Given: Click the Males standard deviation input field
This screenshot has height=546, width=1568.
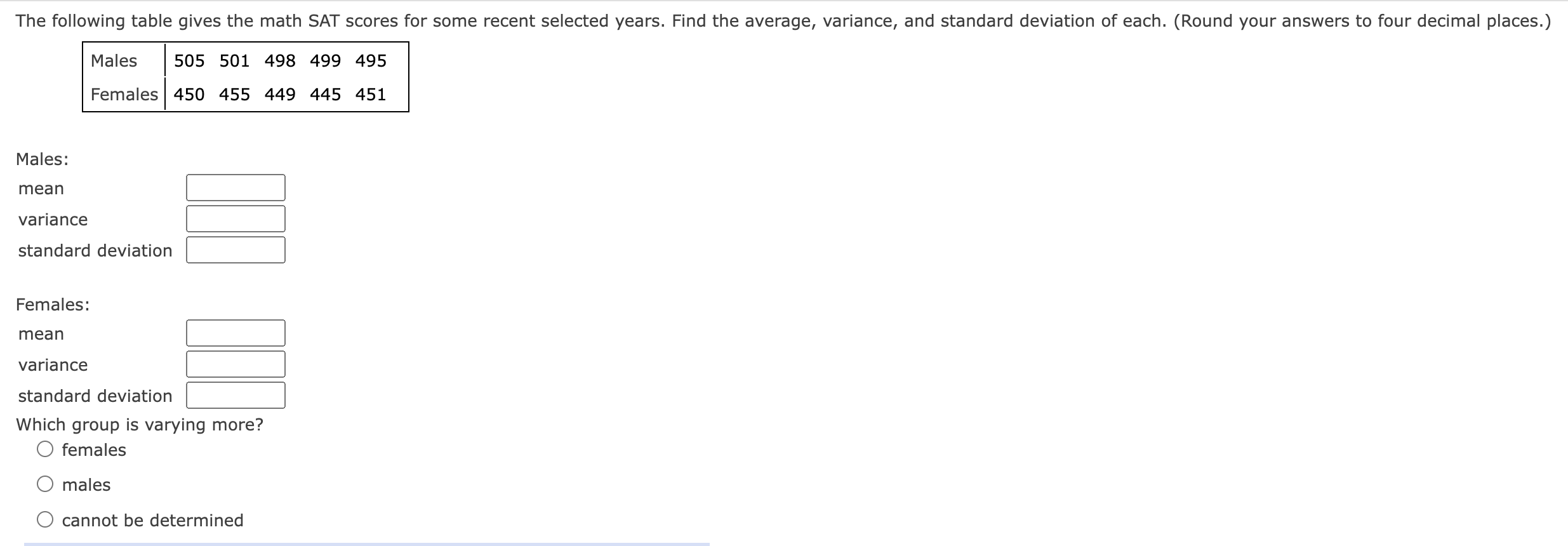Looking at the screenshot, I should pos(235,250).
